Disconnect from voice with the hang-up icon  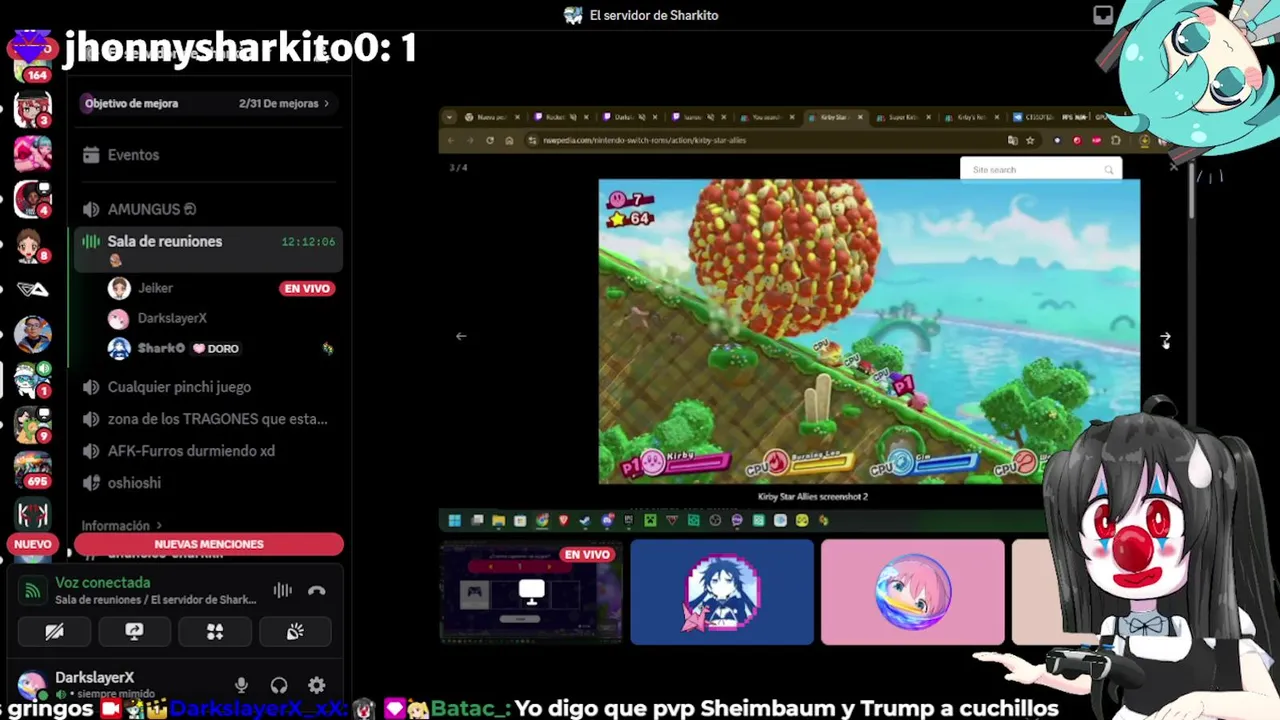316,591
